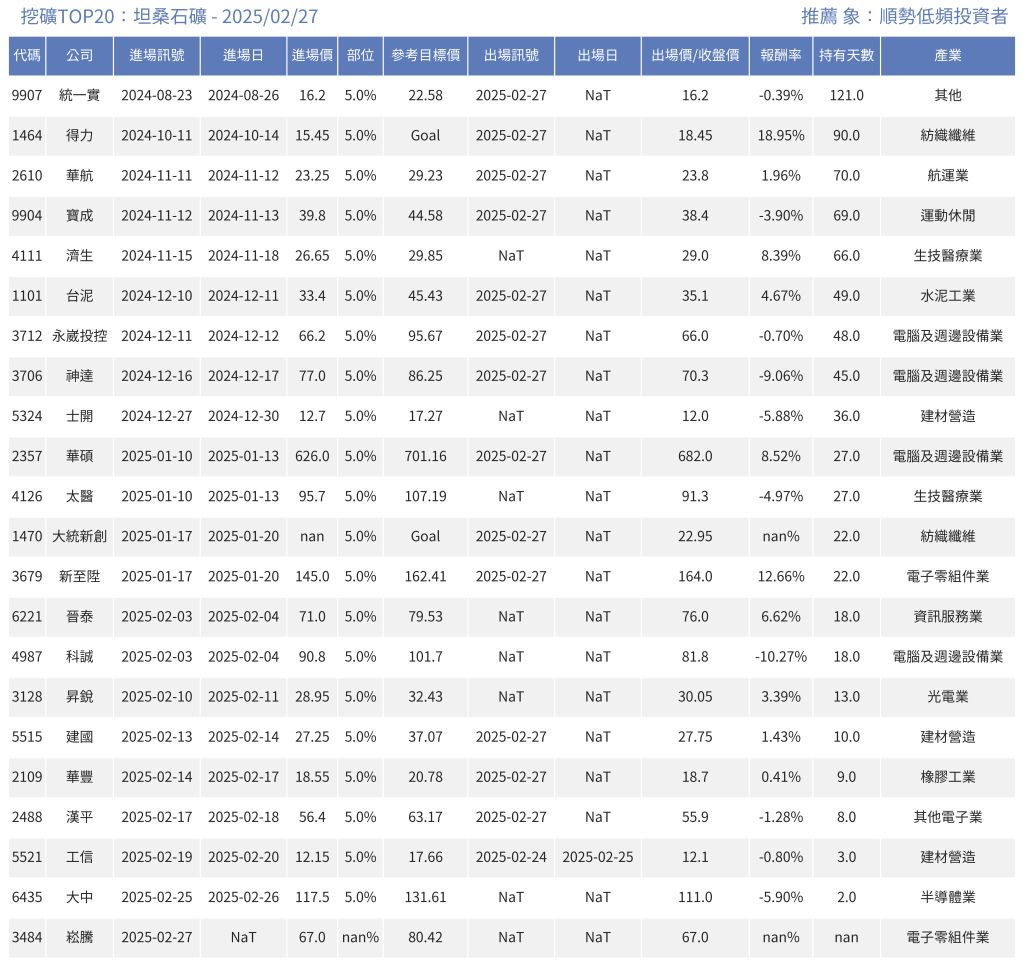This screenshot has height=967, width=1024.
Task: Select company name 新至陞
Action: click(80, 577)
